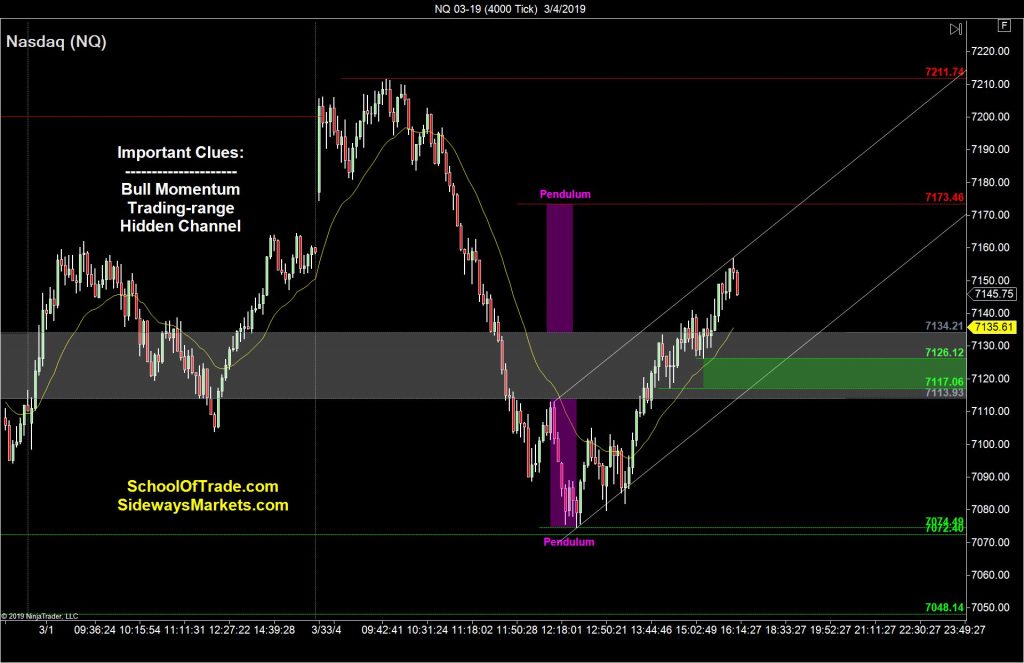Click the 7145.75 current price marker
1024x663 pixels.
[x=994, y=294]
